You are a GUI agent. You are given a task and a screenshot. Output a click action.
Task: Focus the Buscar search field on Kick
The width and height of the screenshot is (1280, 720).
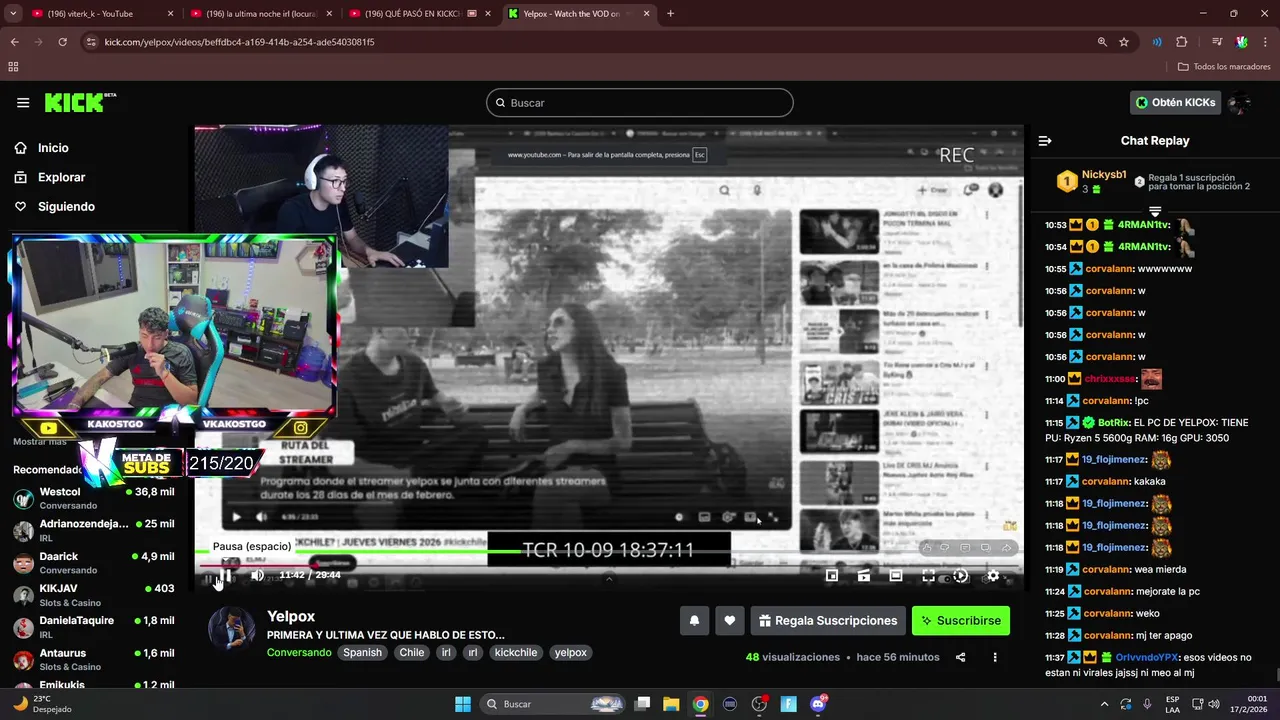pos(640,103)
